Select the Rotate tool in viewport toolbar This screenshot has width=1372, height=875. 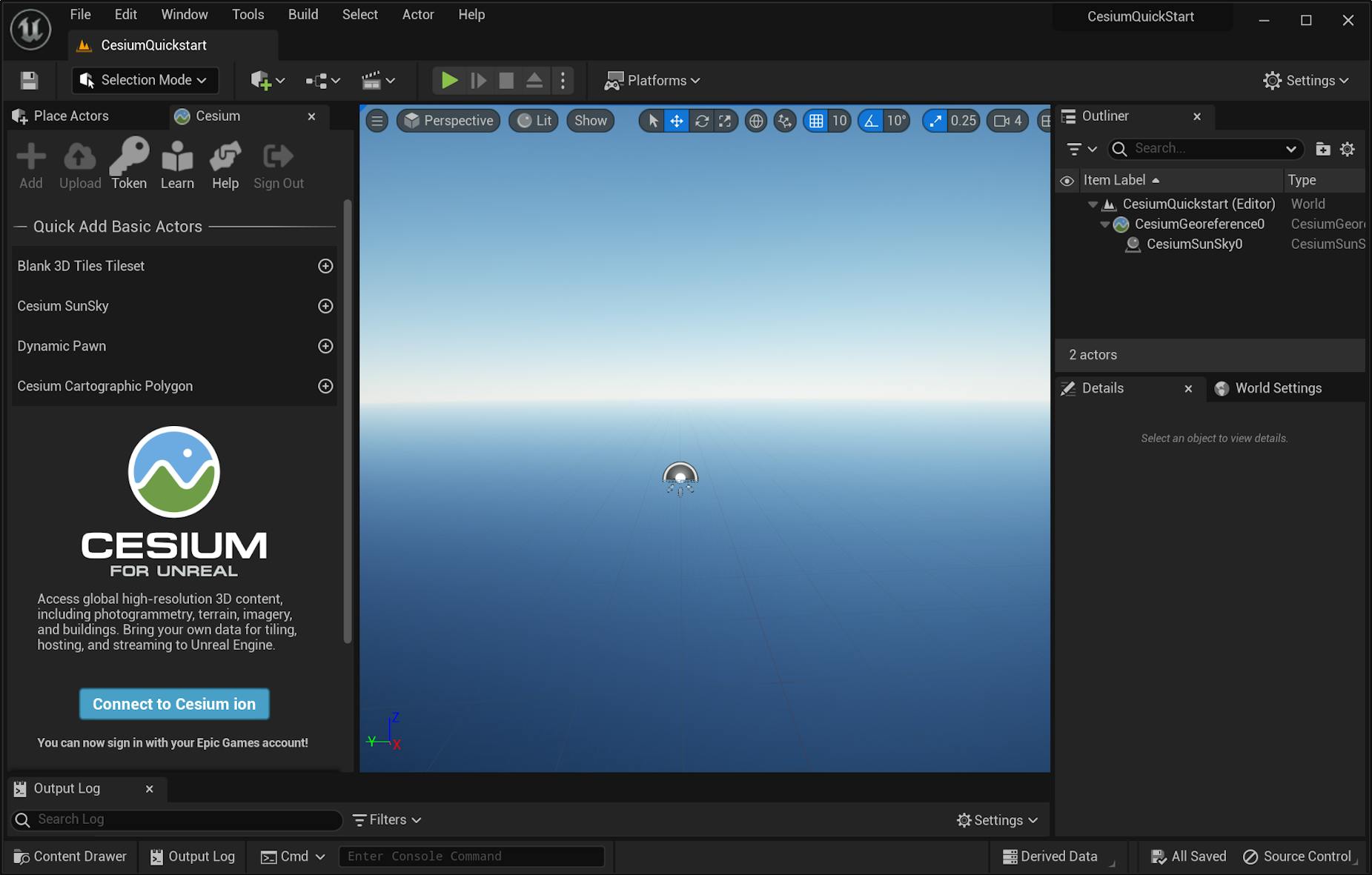pyautogui.click(x=700, y=120)
